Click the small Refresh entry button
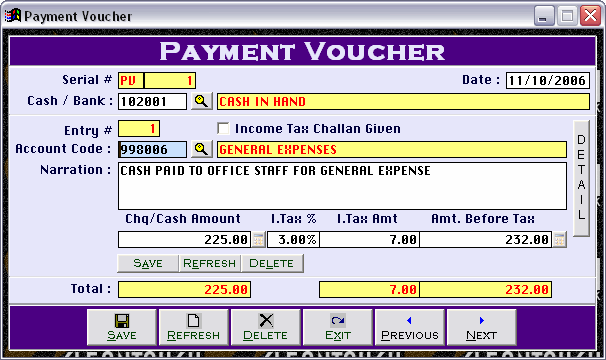The height and width of the screenshot is (360, 606). click(209, 263)
